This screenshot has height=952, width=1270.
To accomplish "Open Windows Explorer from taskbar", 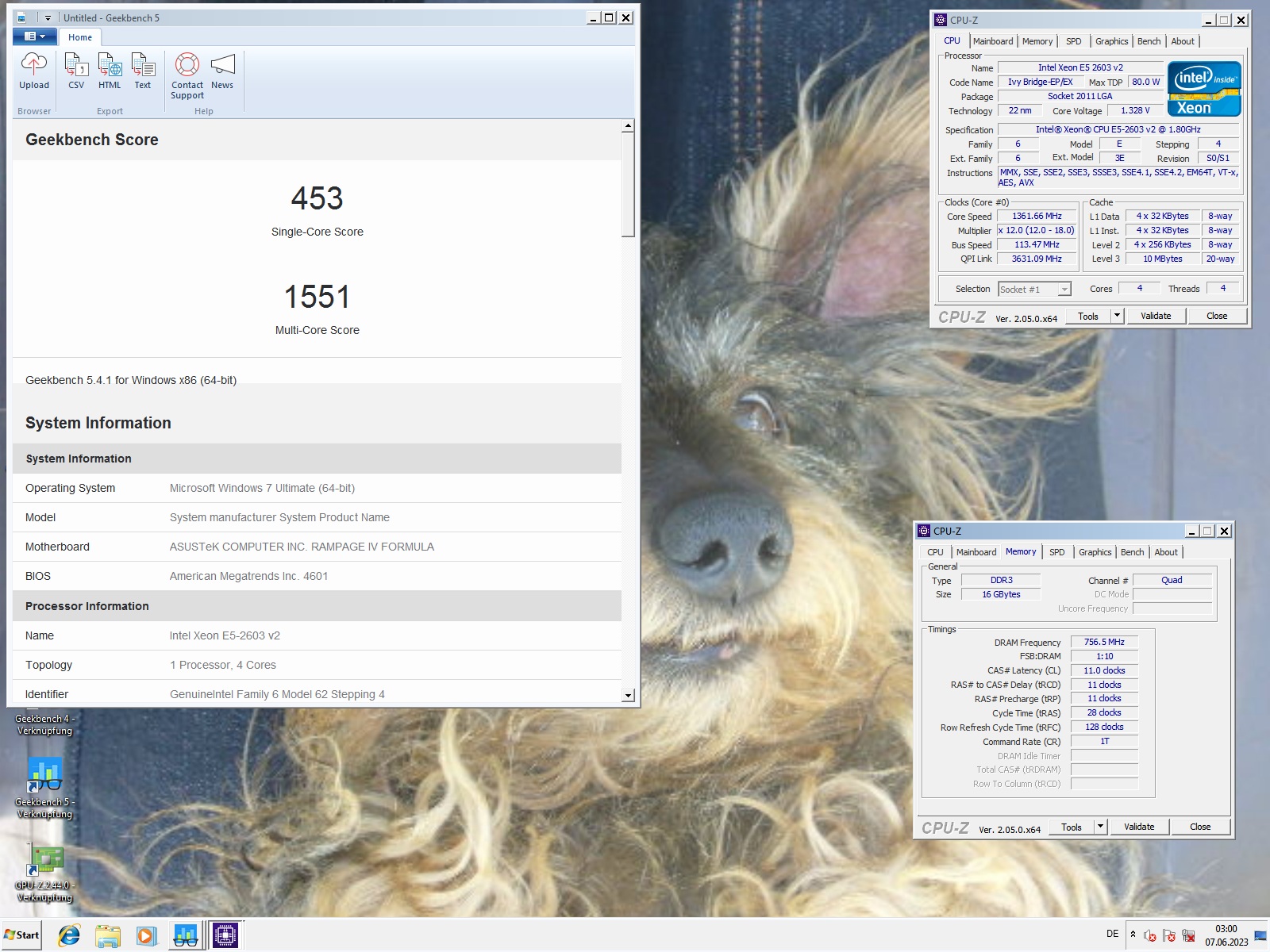I will 107,936.
